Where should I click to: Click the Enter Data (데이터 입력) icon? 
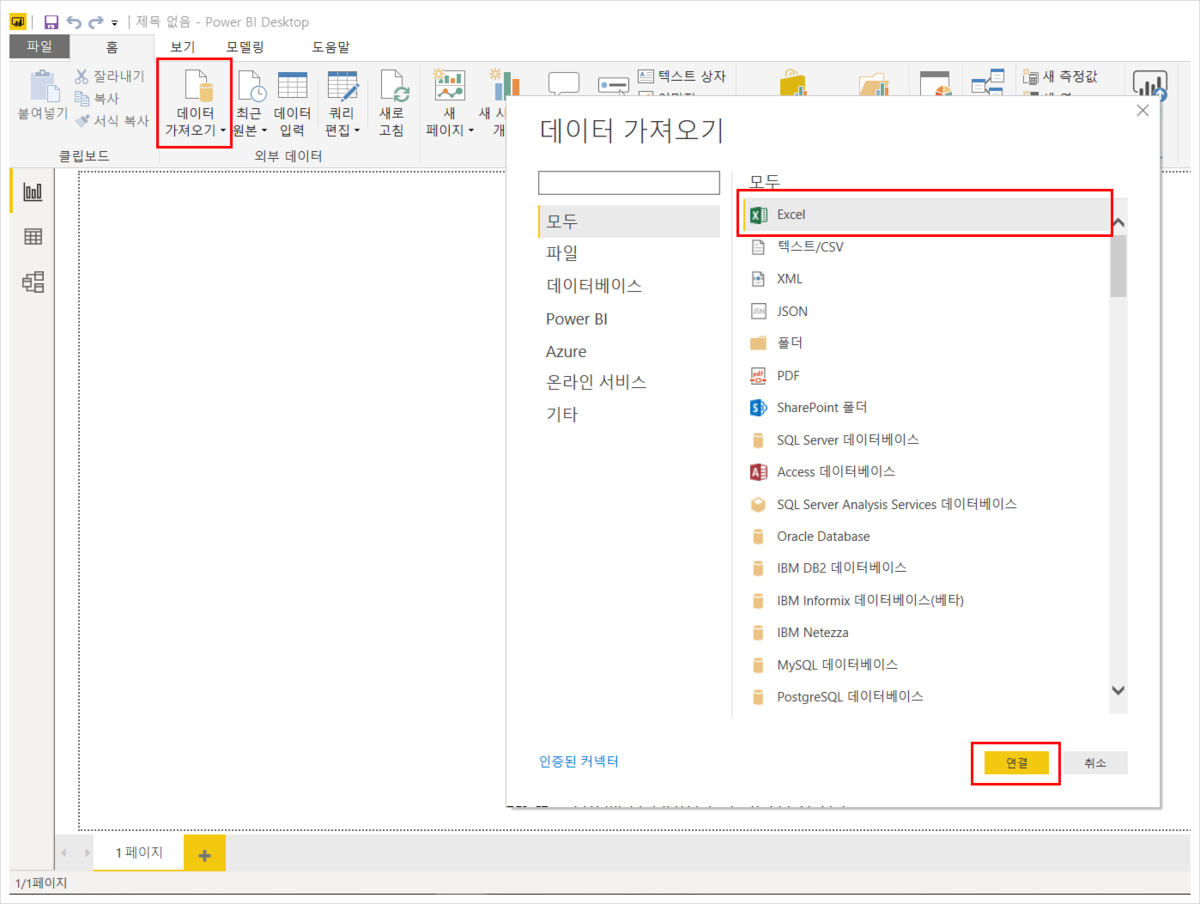293,104
